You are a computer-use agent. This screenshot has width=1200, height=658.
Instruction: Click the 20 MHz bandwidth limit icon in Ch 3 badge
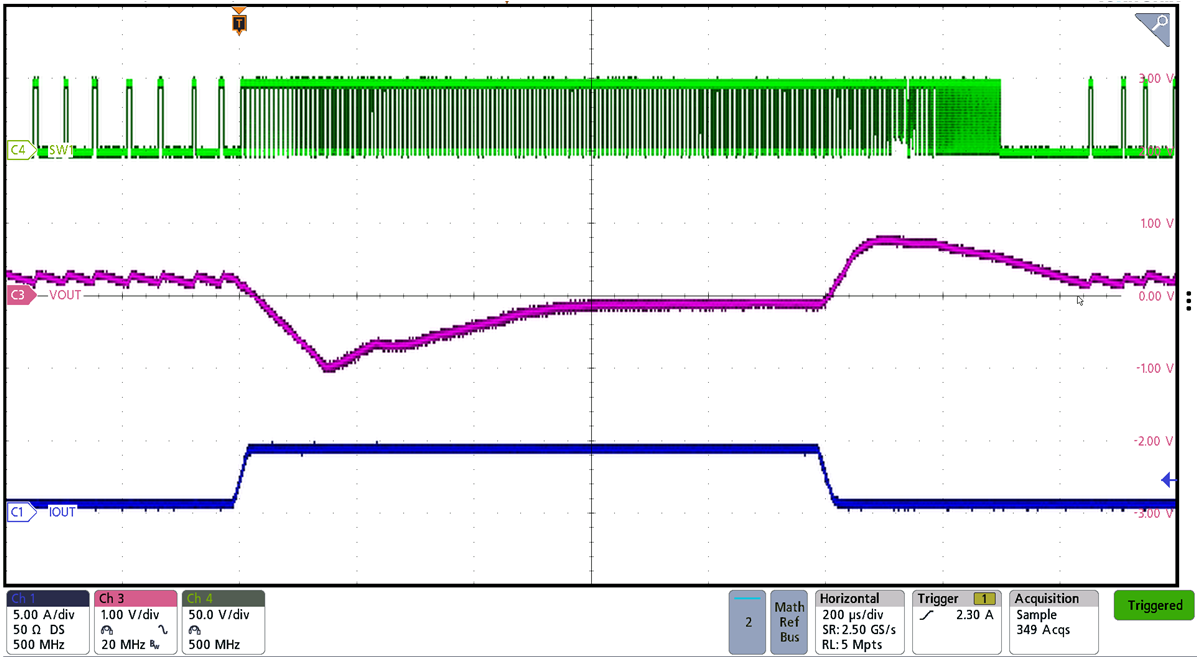pyautogui.click(x=155, y=644)
